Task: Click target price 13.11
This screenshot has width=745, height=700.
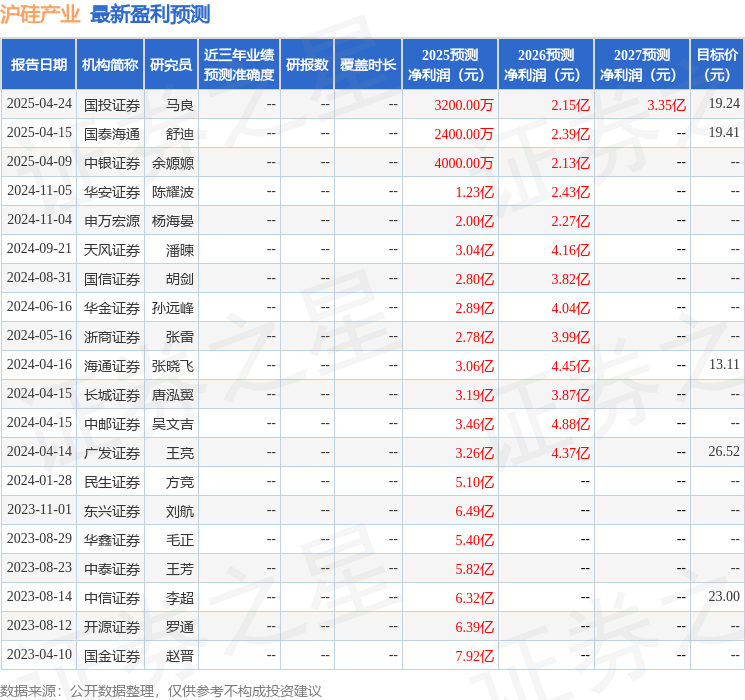Action: [x=724, y=364]
